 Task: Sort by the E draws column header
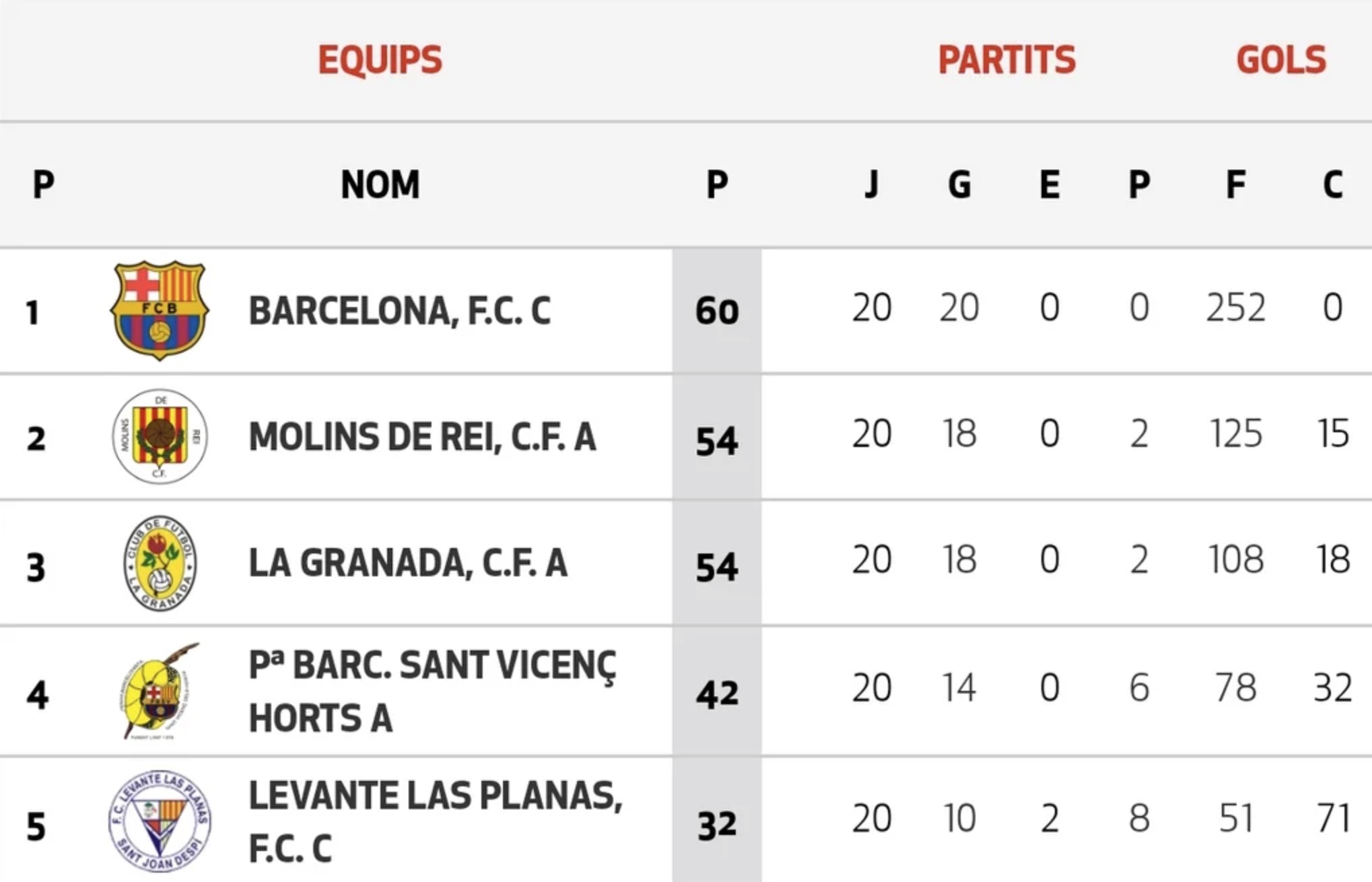point(1050,184)
